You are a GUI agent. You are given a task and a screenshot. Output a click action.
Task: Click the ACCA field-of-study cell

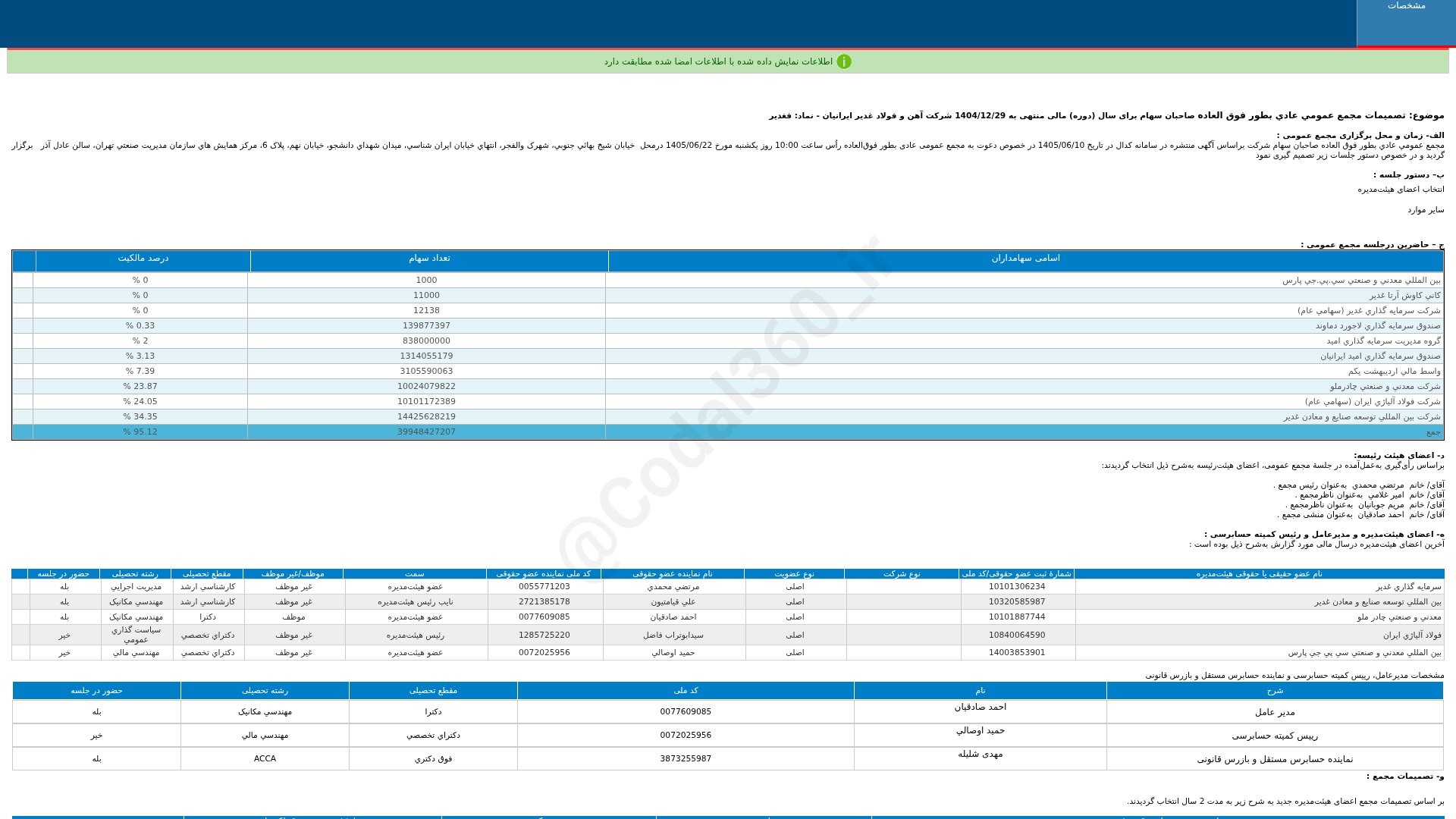(265, 758)
